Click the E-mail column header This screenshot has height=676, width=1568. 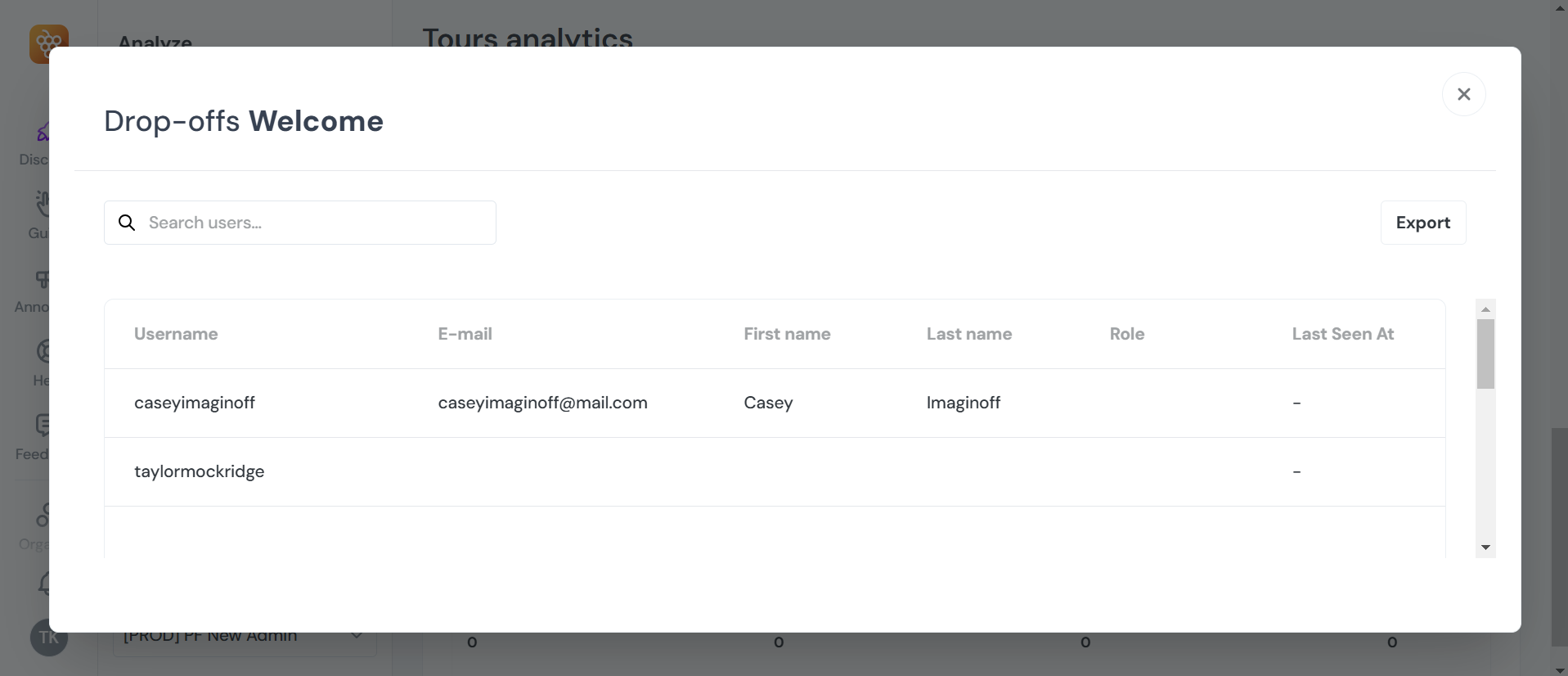[465, 334]
